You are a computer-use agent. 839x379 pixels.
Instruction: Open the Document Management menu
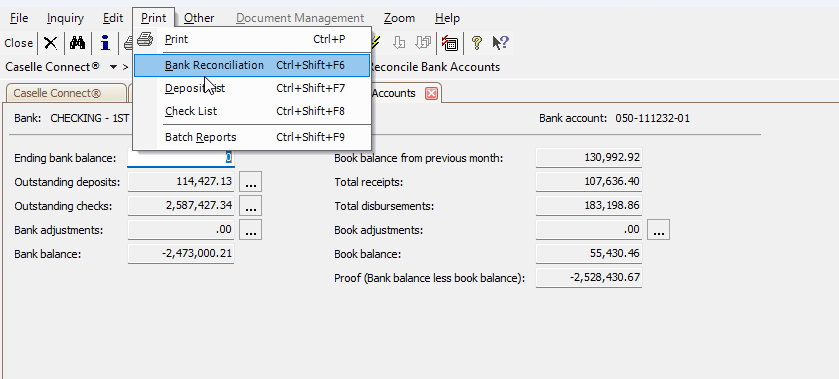300,18
